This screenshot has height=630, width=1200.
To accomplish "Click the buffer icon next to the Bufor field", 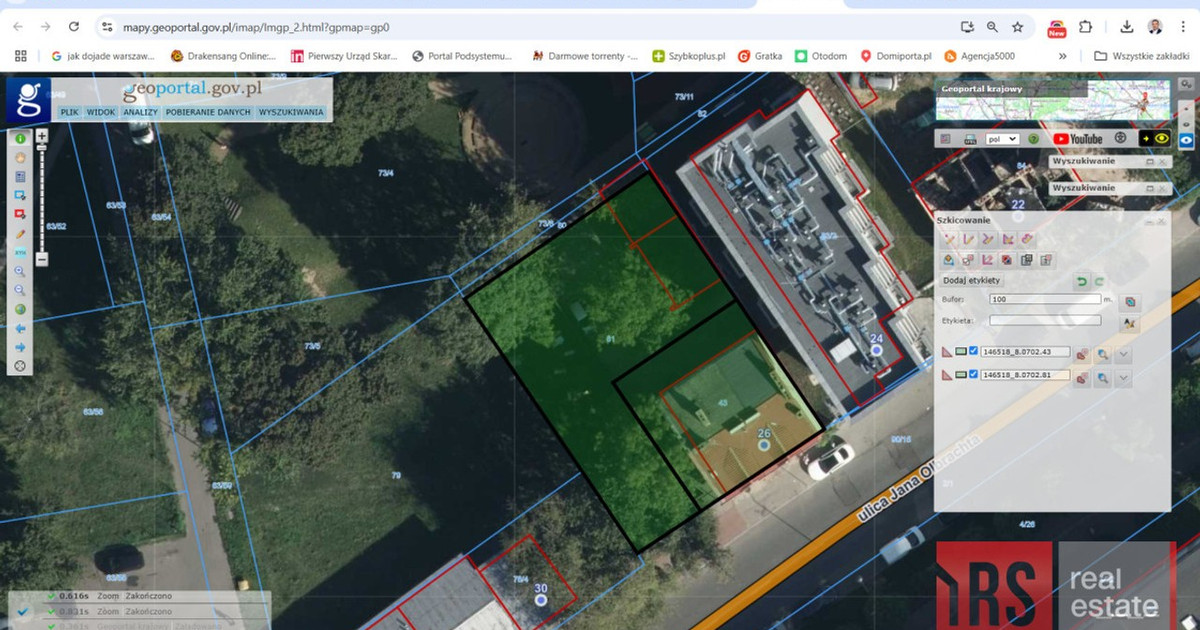I will click(1129, 301).
